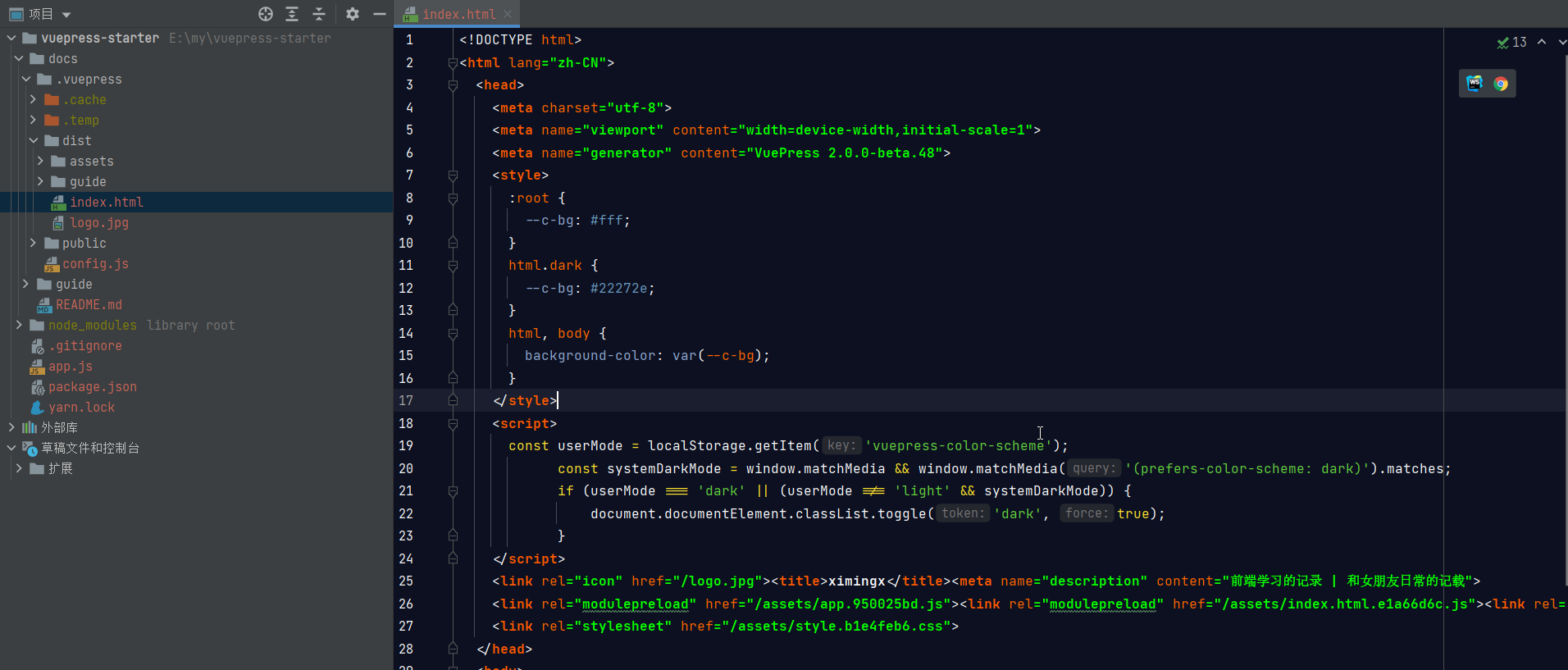Click the project panel icon labeled 项目
1568x670 pixels.
coord(16,14)
